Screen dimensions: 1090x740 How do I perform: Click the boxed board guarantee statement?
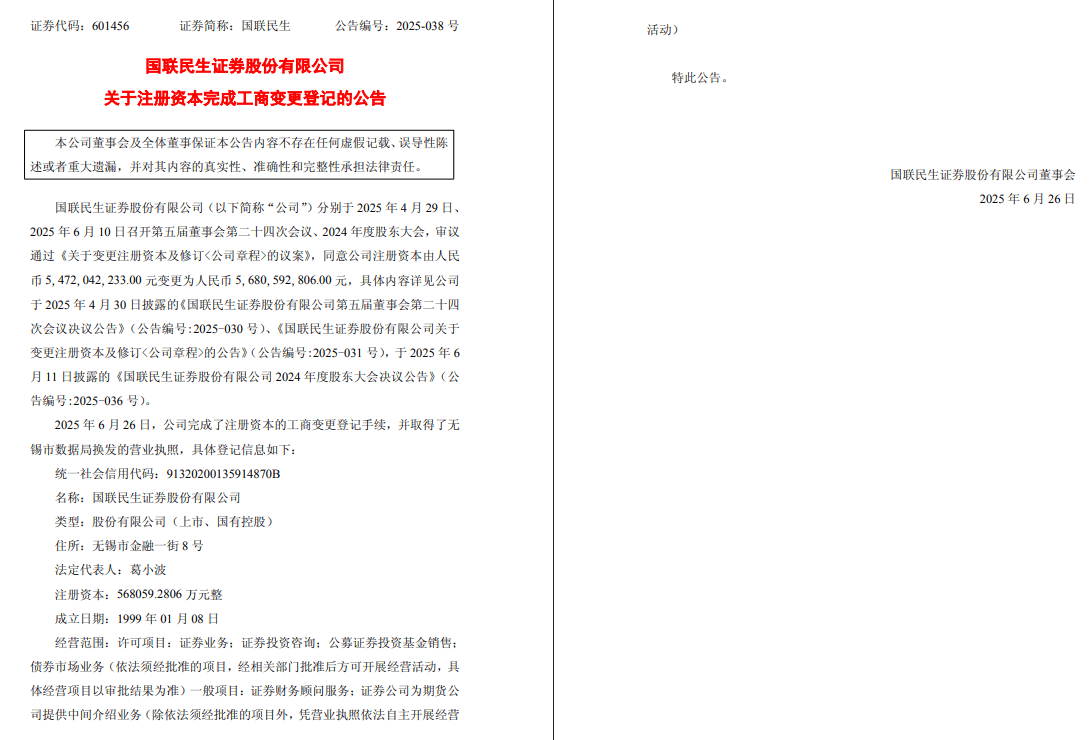(x=239, y=154)
